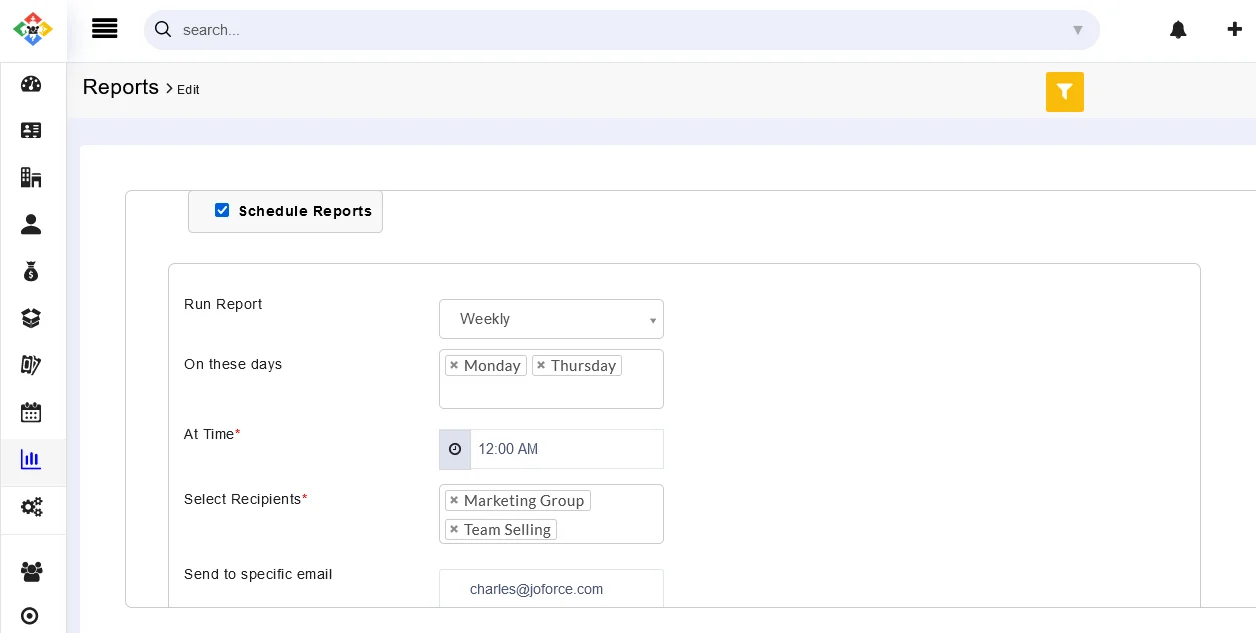Select the Edit breadcrumb item
The height and width of the screenshot is (633, 1256).
tap(188, 90)
